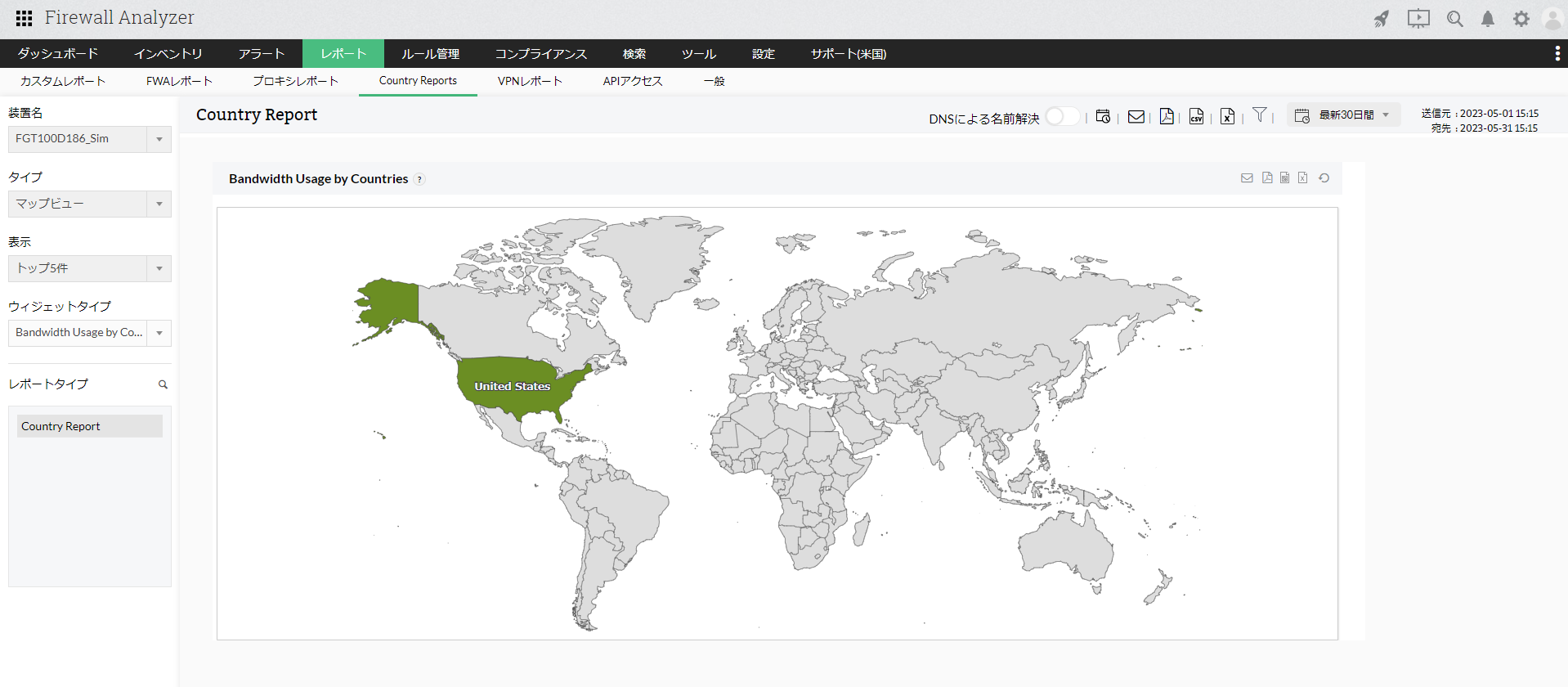Open the 最新30日間 time range dropdown
1568x687 pixels.
click(1344, 115)
